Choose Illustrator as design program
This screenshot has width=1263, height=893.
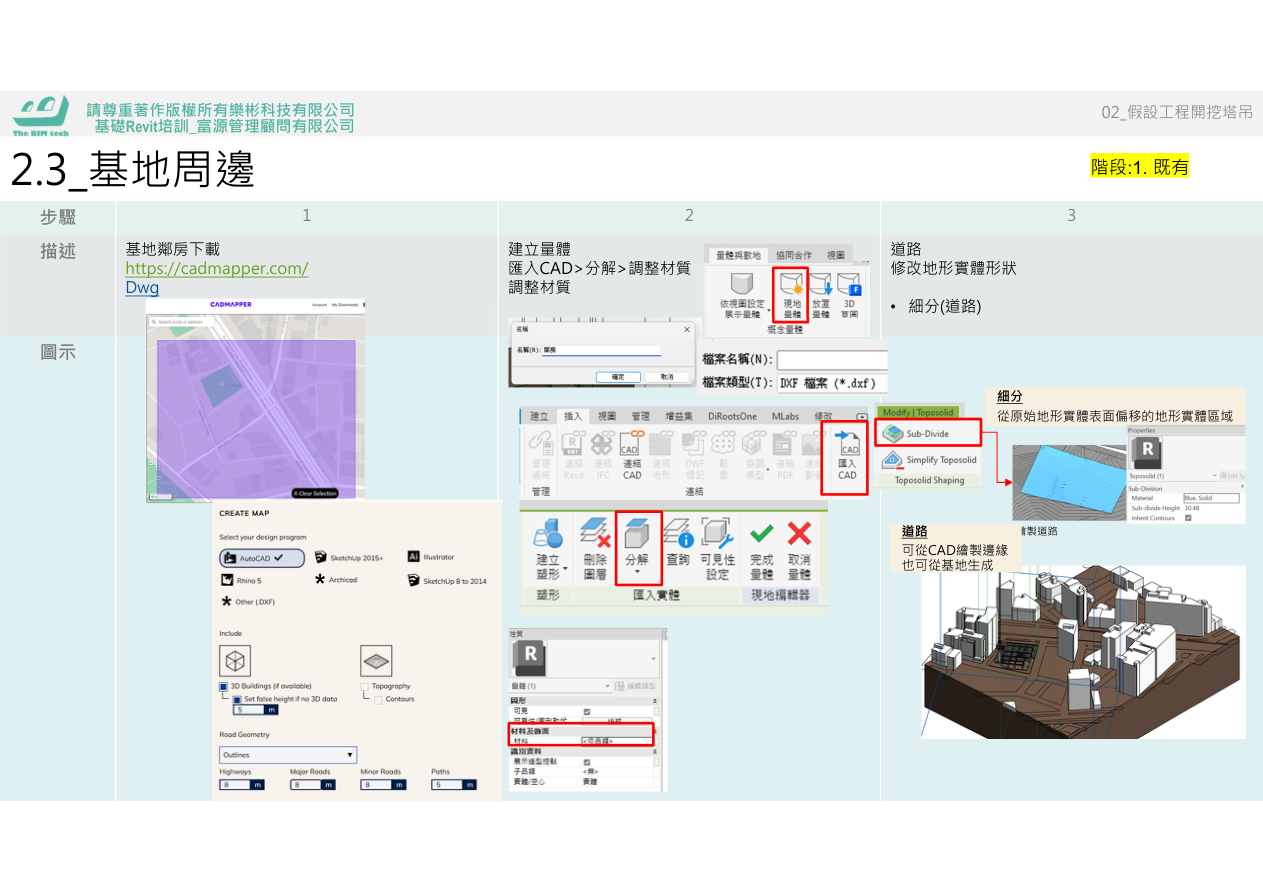[x=431, y=557]
